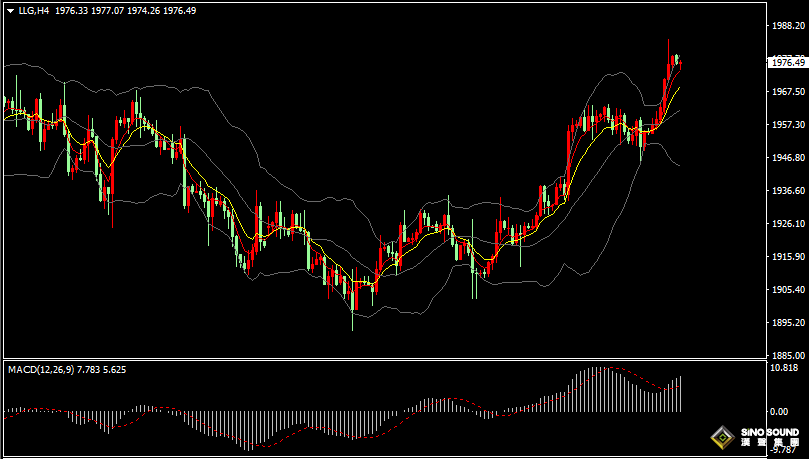
Task: Click the MACD(12,26,9) indicator label
Action: [x=38, y=370]
